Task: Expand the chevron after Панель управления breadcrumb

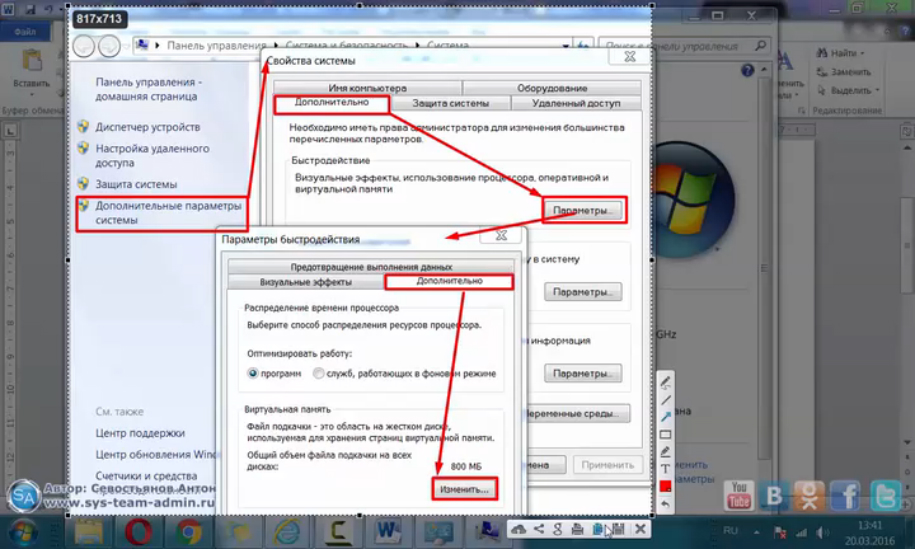Action: coord(277,46)
